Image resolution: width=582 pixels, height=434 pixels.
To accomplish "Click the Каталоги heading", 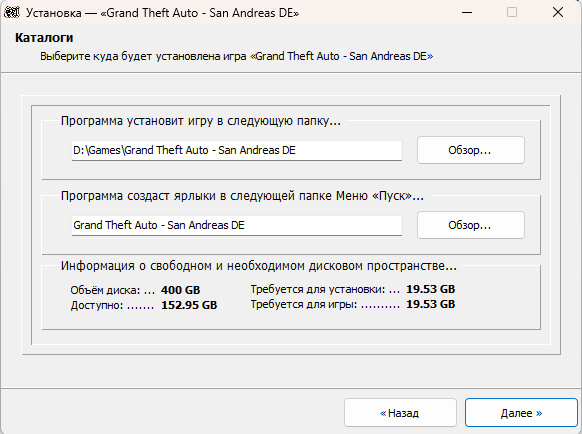I will 44,38.
